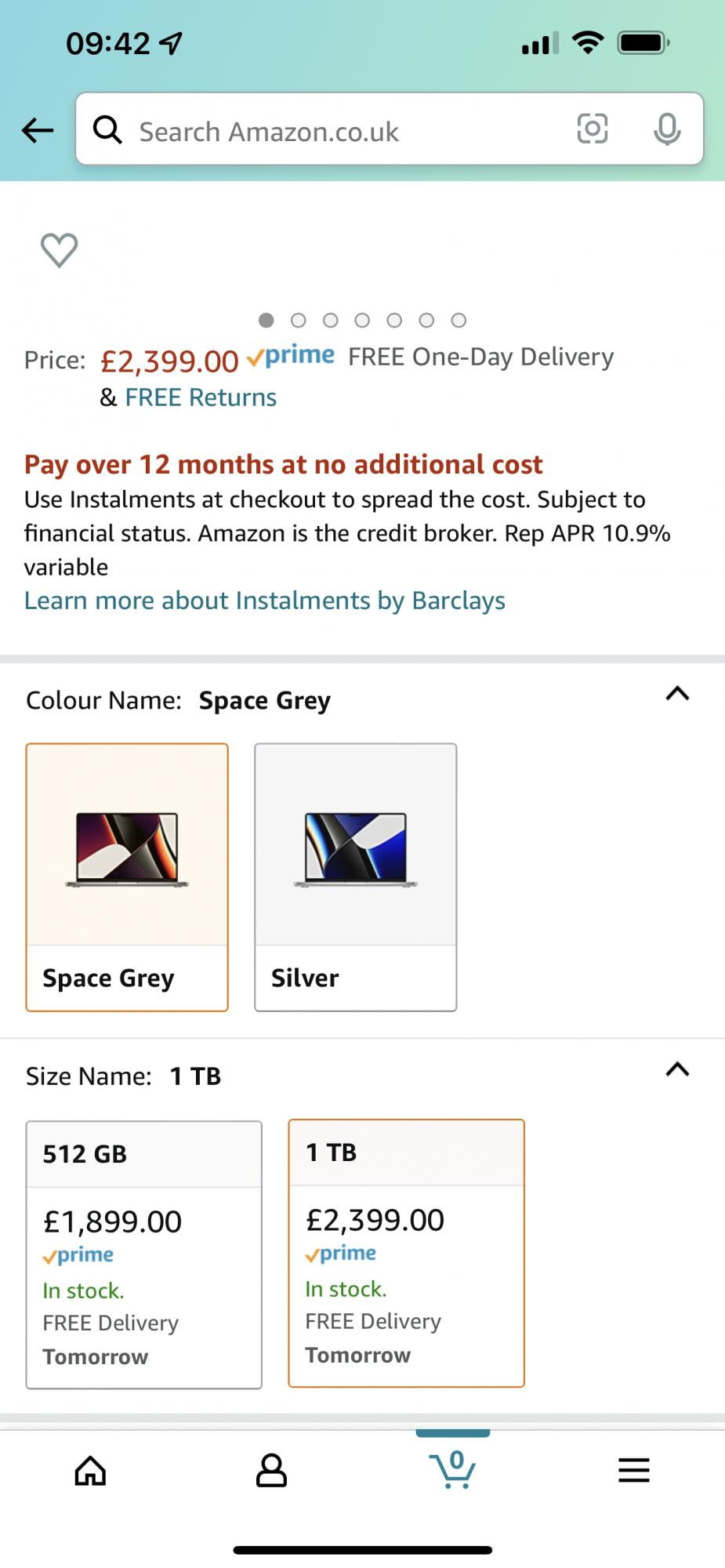Jump to the last image carousel dot
This screenshot has width=725, height=1568.
pyautogui.click(x=459, y=321)
